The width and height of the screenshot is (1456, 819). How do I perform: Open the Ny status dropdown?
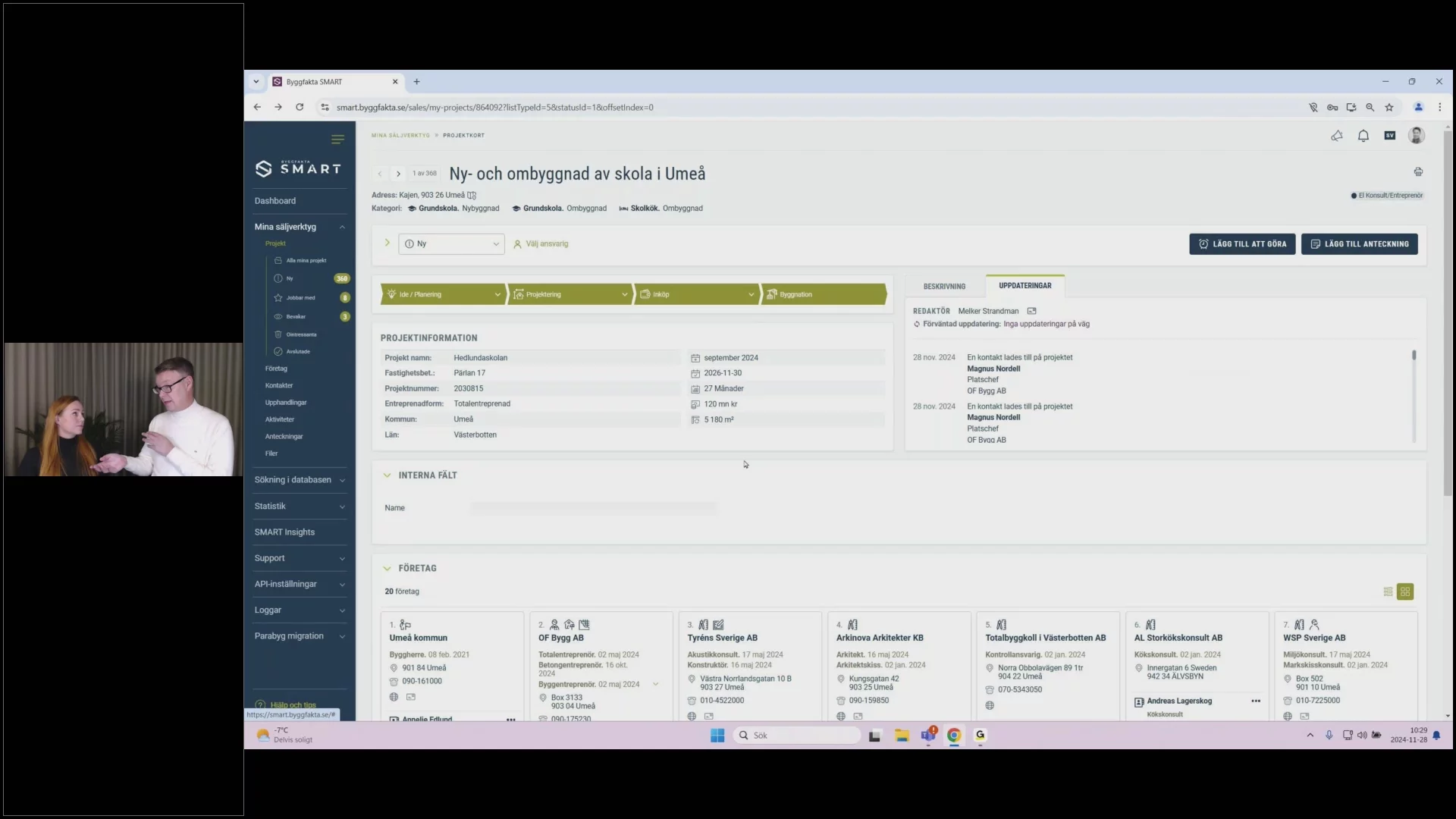click(x=451, y=244)
